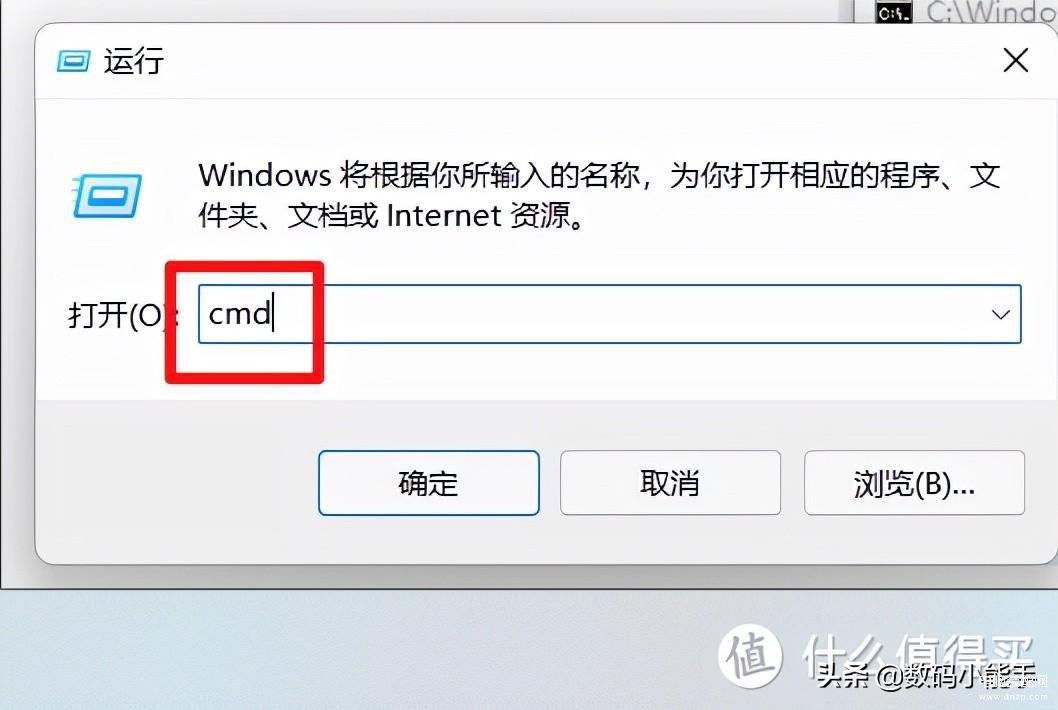Click the 打开(O): field label

119,315
